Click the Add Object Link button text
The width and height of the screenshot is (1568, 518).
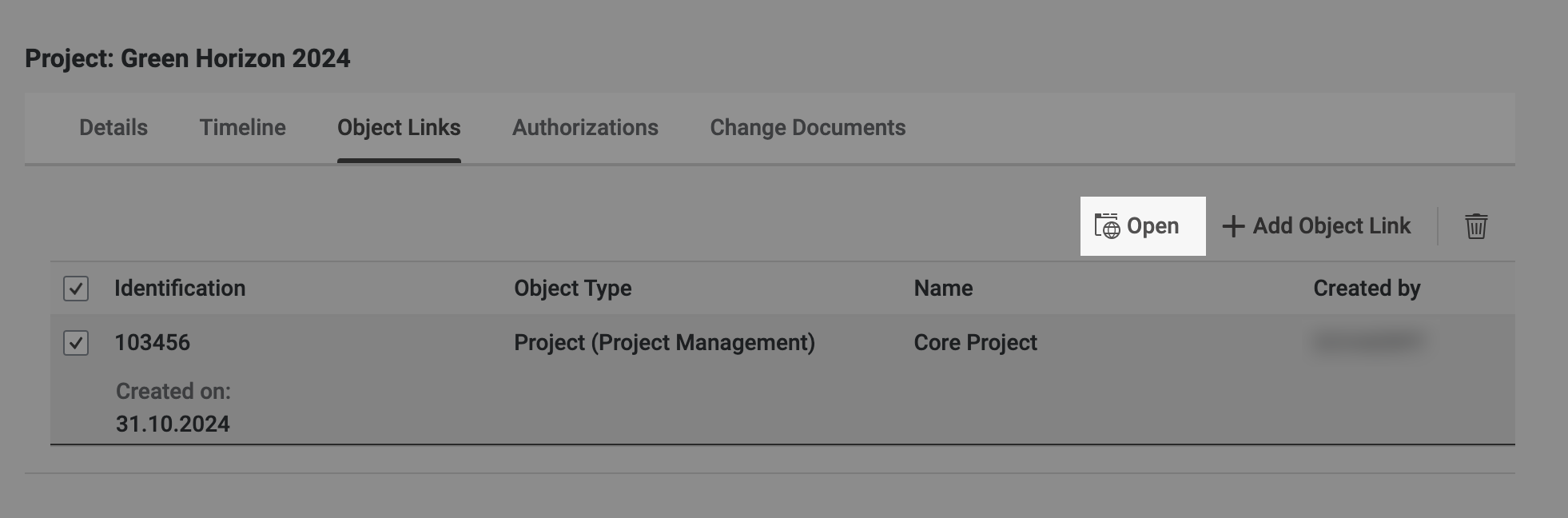1331,226
